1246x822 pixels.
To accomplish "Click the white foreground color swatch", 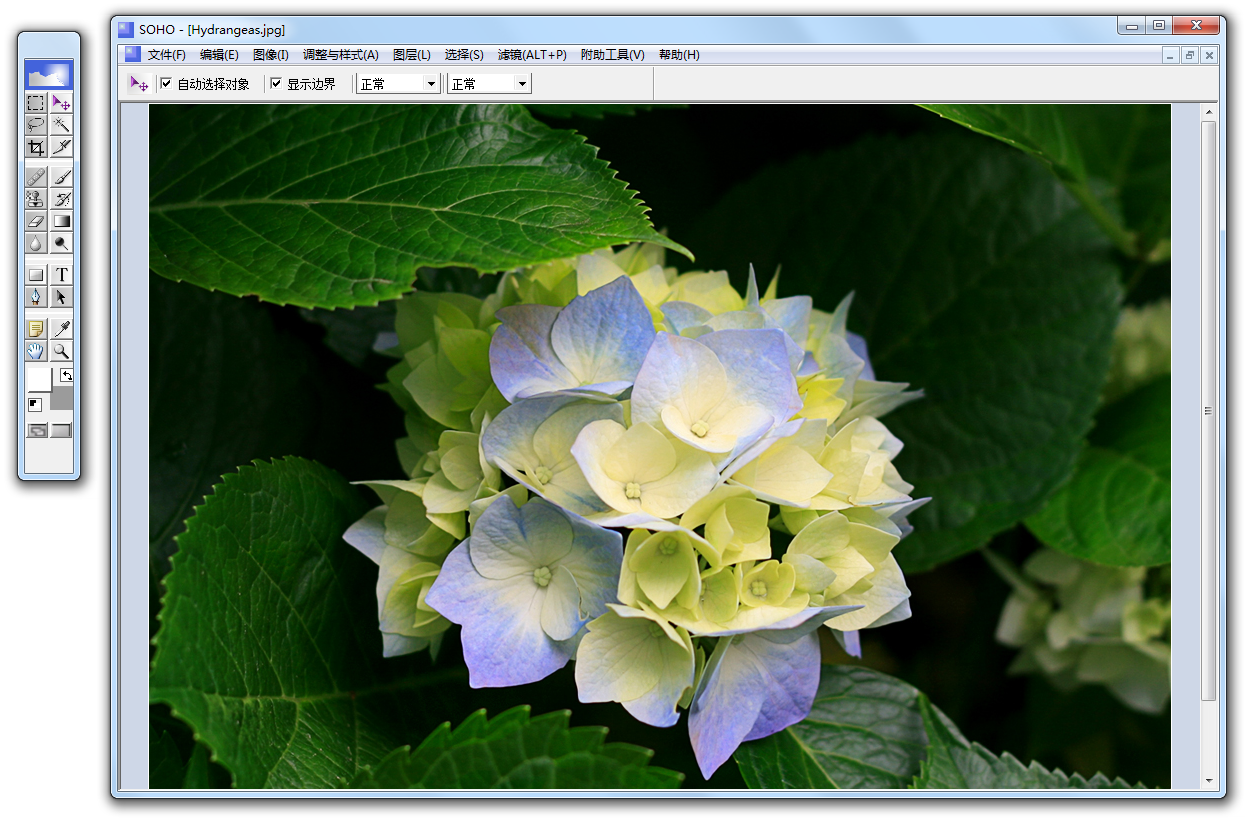I will pyautogui.click(x=38, y=380).
